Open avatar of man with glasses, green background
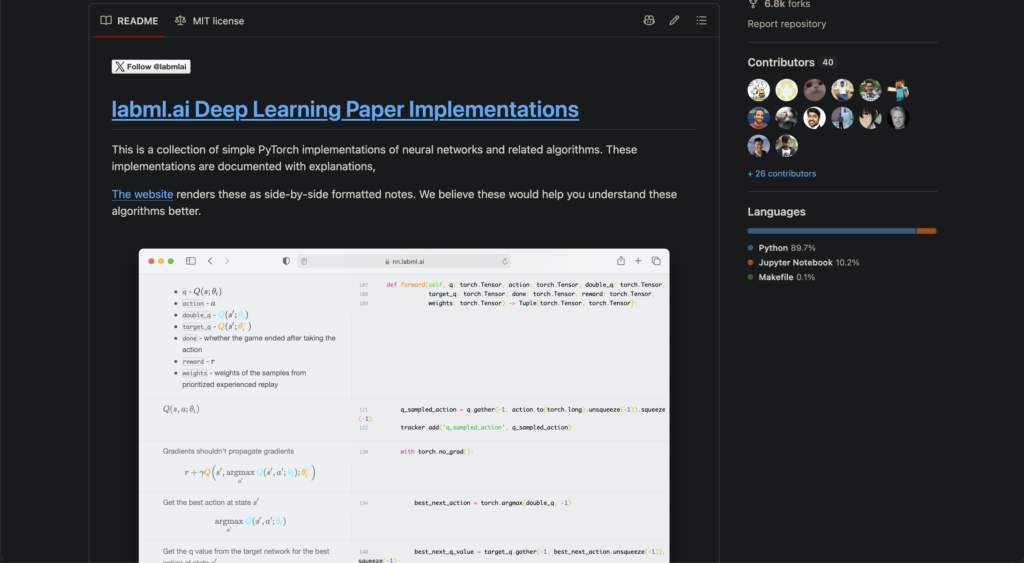 (x=870, y=89)
